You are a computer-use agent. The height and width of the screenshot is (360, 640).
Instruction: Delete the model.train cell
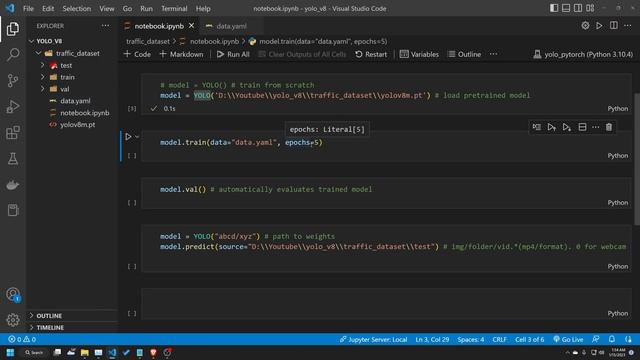point(609,127)
